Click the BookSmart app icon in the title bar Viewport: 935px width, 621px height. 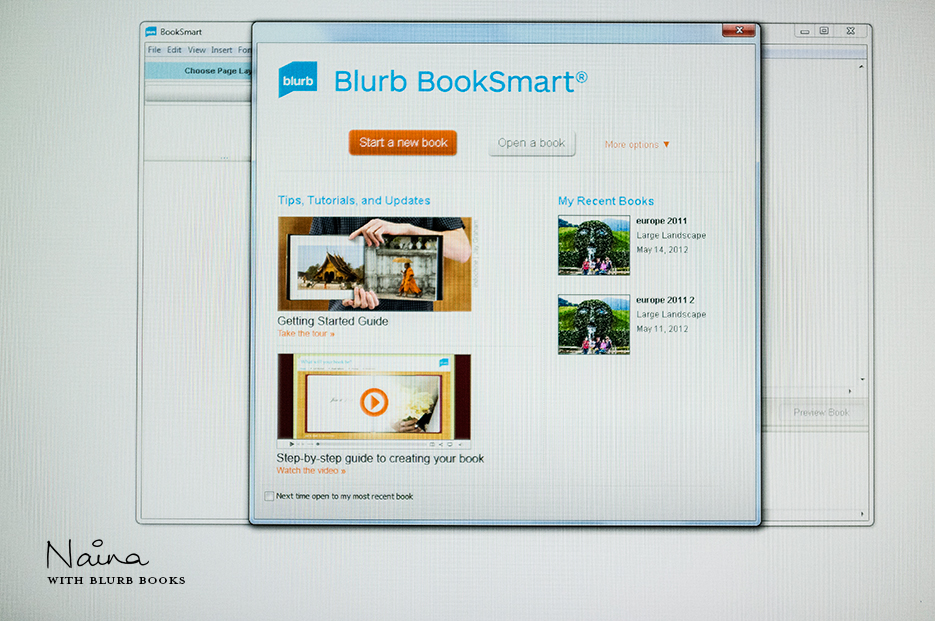[151, 32]
